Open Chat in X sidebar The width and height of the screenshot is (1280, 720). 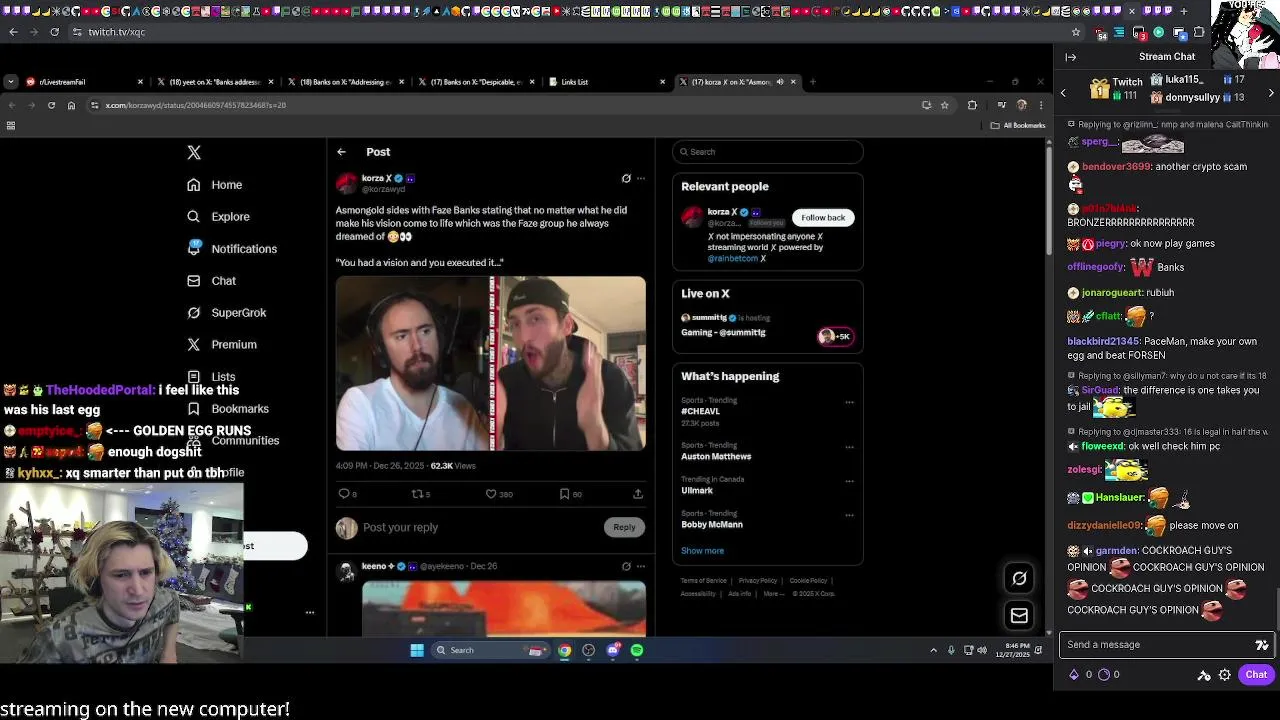click(211, 281)
